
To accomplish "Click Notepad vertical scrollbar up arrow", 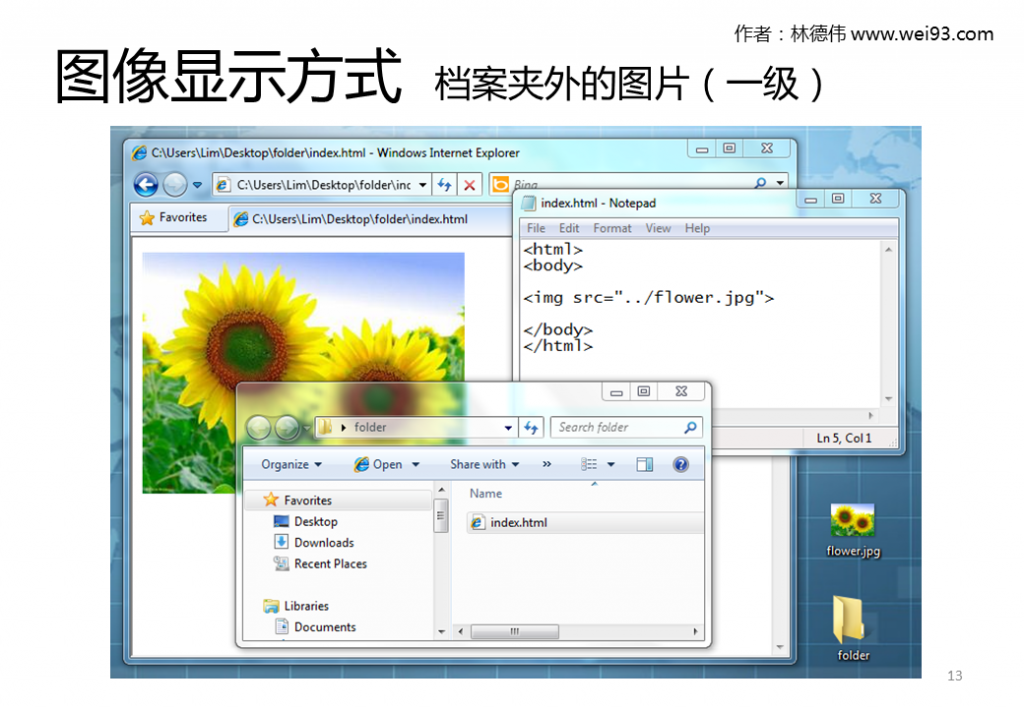I will pos(888,249).
